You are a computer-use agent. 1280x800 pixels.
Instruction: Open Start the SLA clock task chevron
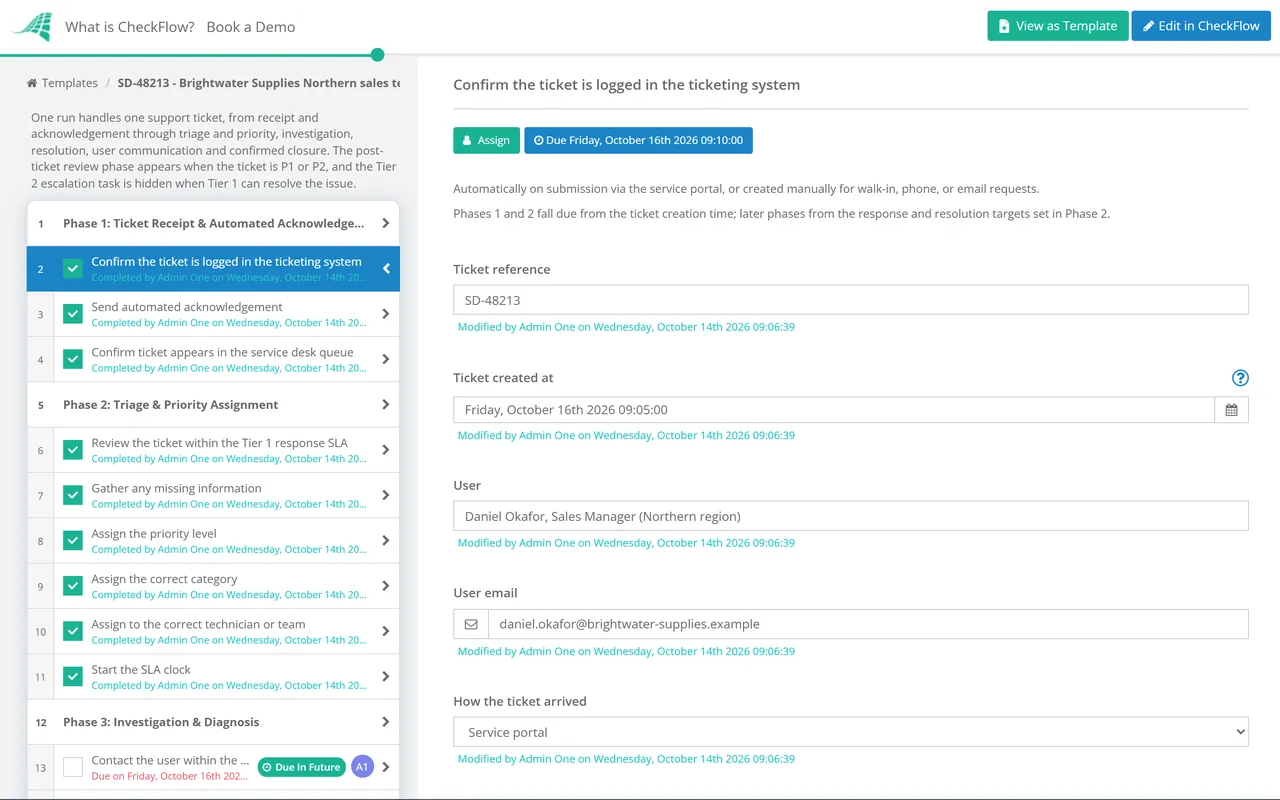pos(386,677)
